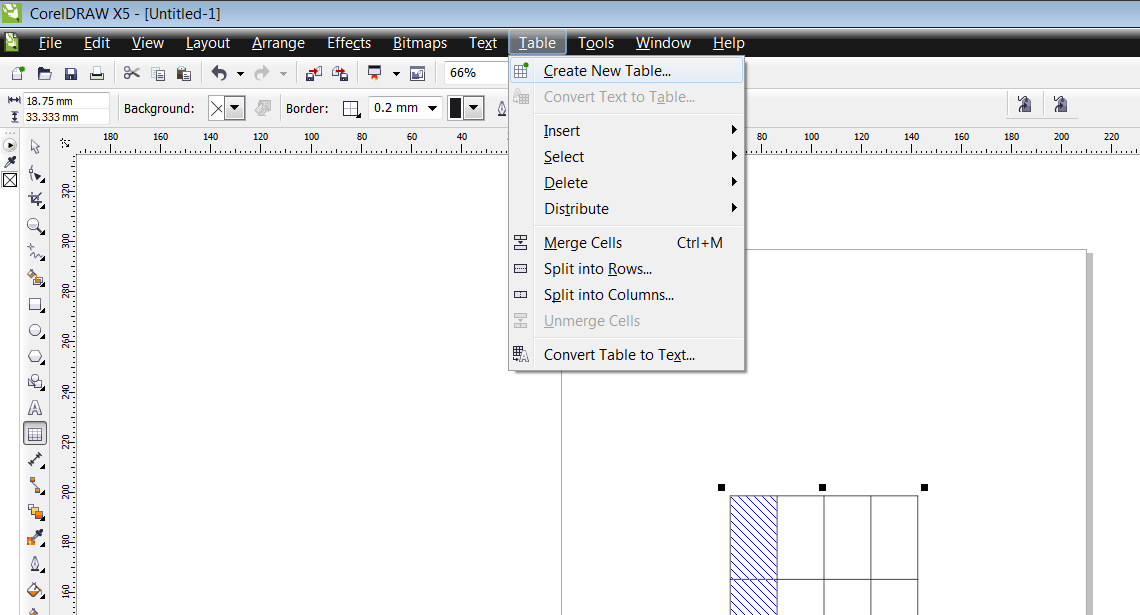Open the View menu
Image resolution: width=1140 pixels, height=615 pixels.
(x=148, y=43)
